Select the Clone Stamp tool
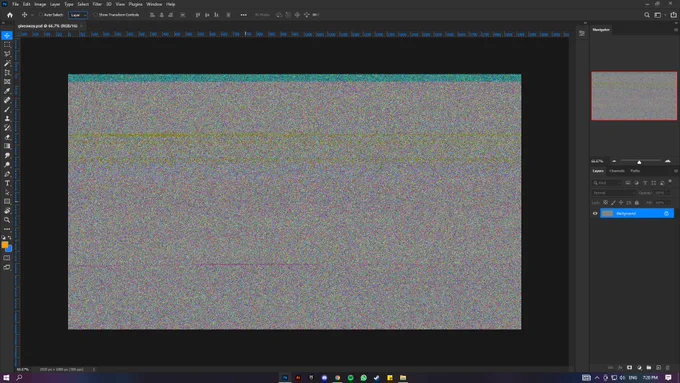Viewport: 680px width, 383px height. [x=7, y=118]
